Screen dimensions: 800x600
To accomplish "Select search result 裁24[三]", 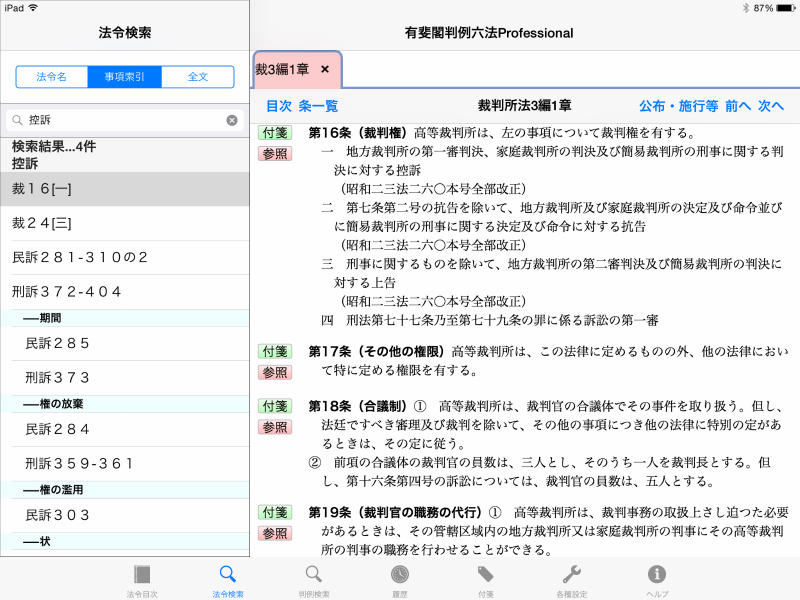I will [x=124, y=223].
